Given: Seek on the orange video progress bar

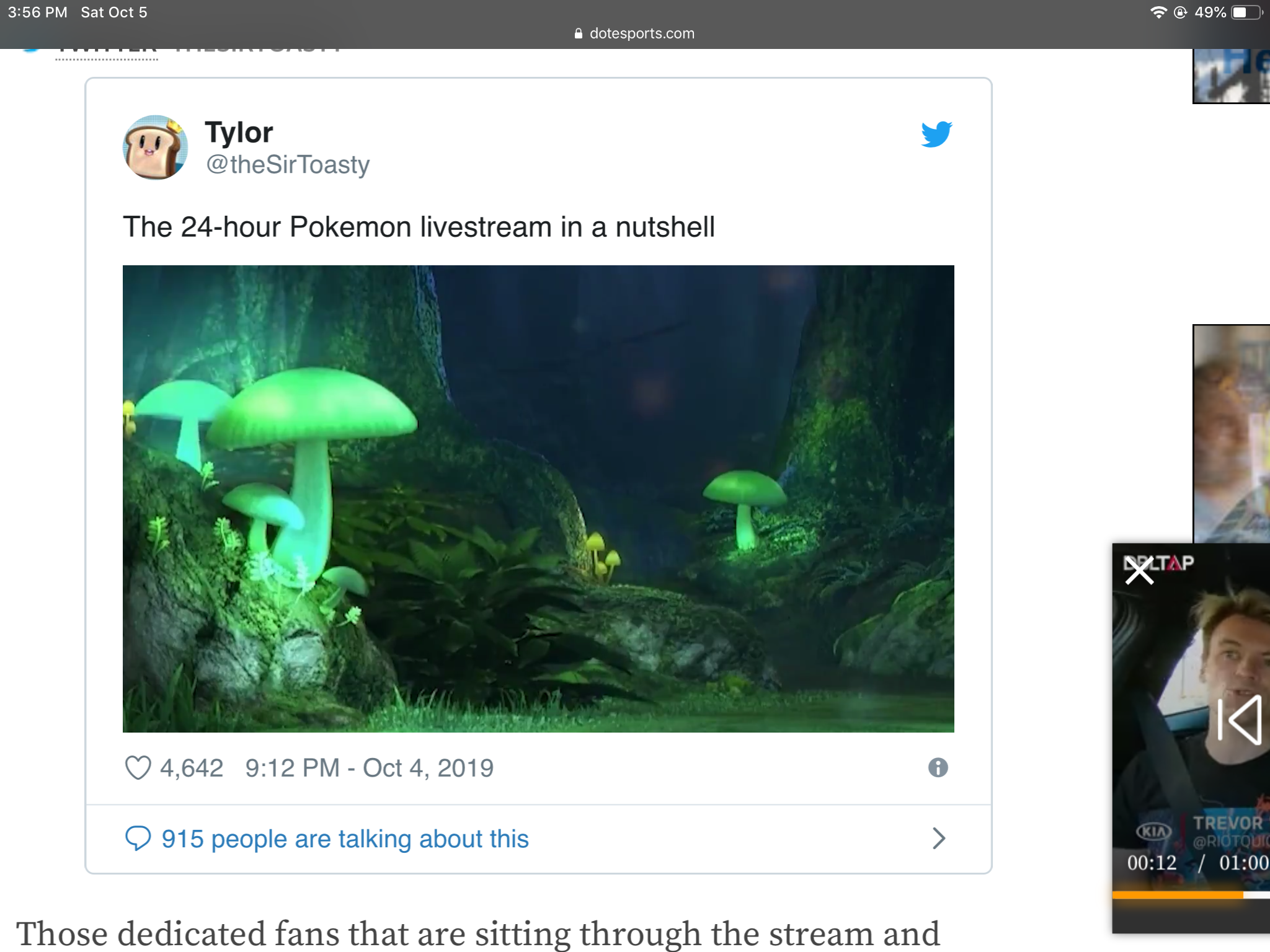Looking at the screenshot, I should click(1178, 895).
